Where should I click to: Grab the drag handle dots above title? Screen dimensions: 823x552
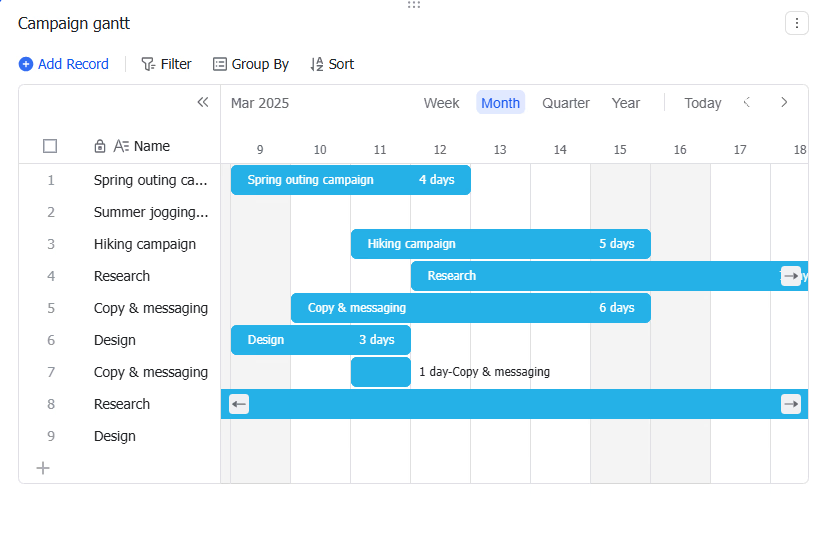click(x=414, y=5)
